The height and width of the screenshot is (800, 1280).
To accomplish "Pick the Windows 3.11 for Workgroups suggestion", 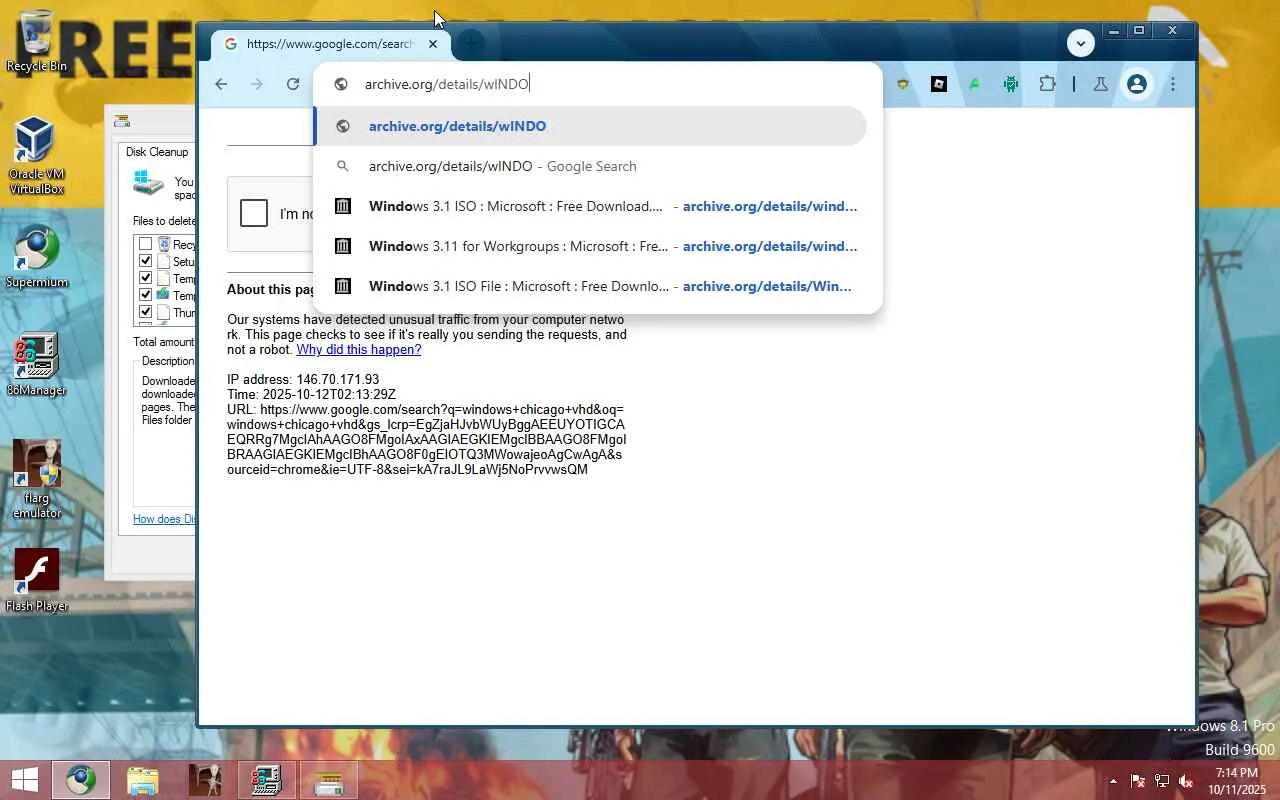I will [590, 246].
